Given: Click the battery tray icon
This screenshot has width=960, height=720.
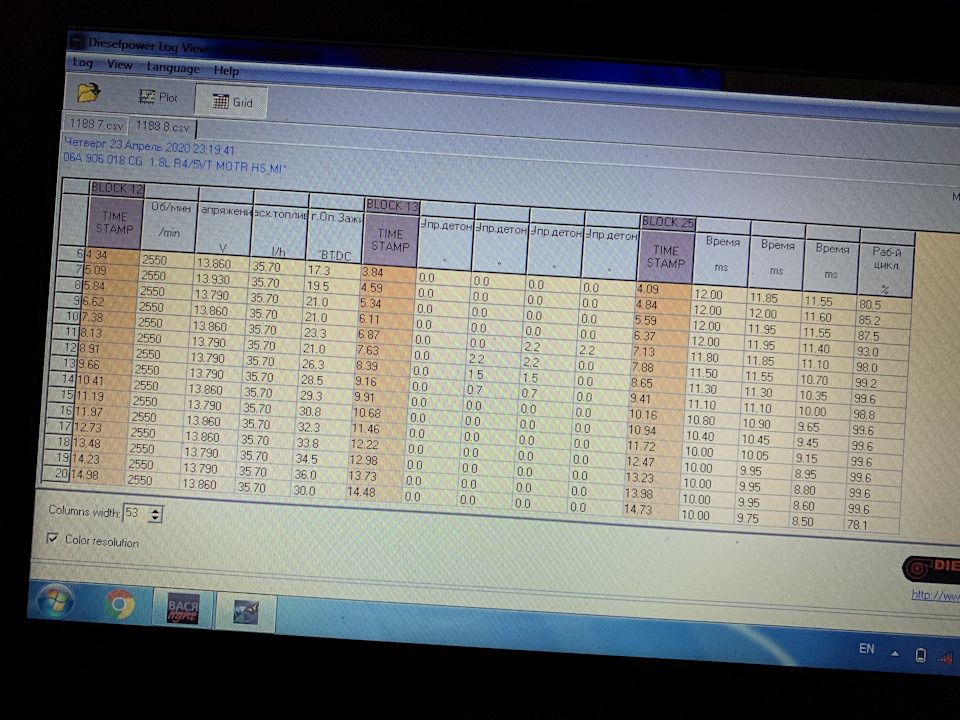Looking at the screenshot, I should point(920,655).
